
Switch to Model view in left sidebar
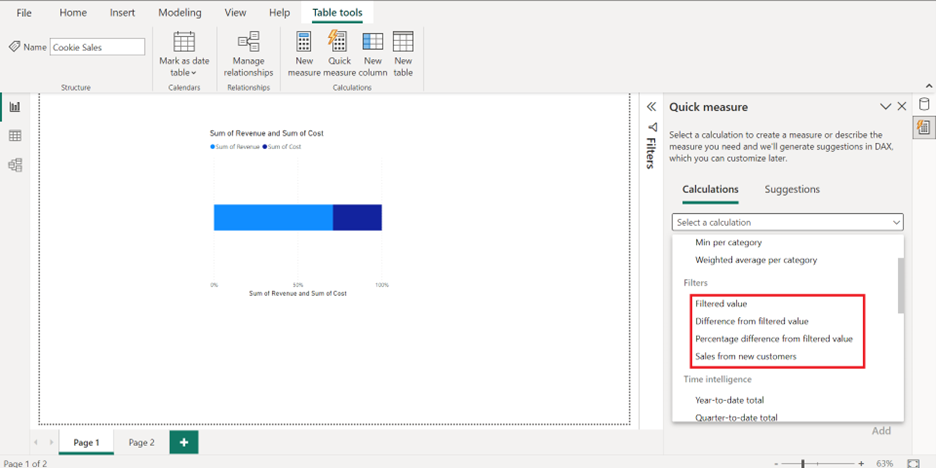[x=15, y=165]
